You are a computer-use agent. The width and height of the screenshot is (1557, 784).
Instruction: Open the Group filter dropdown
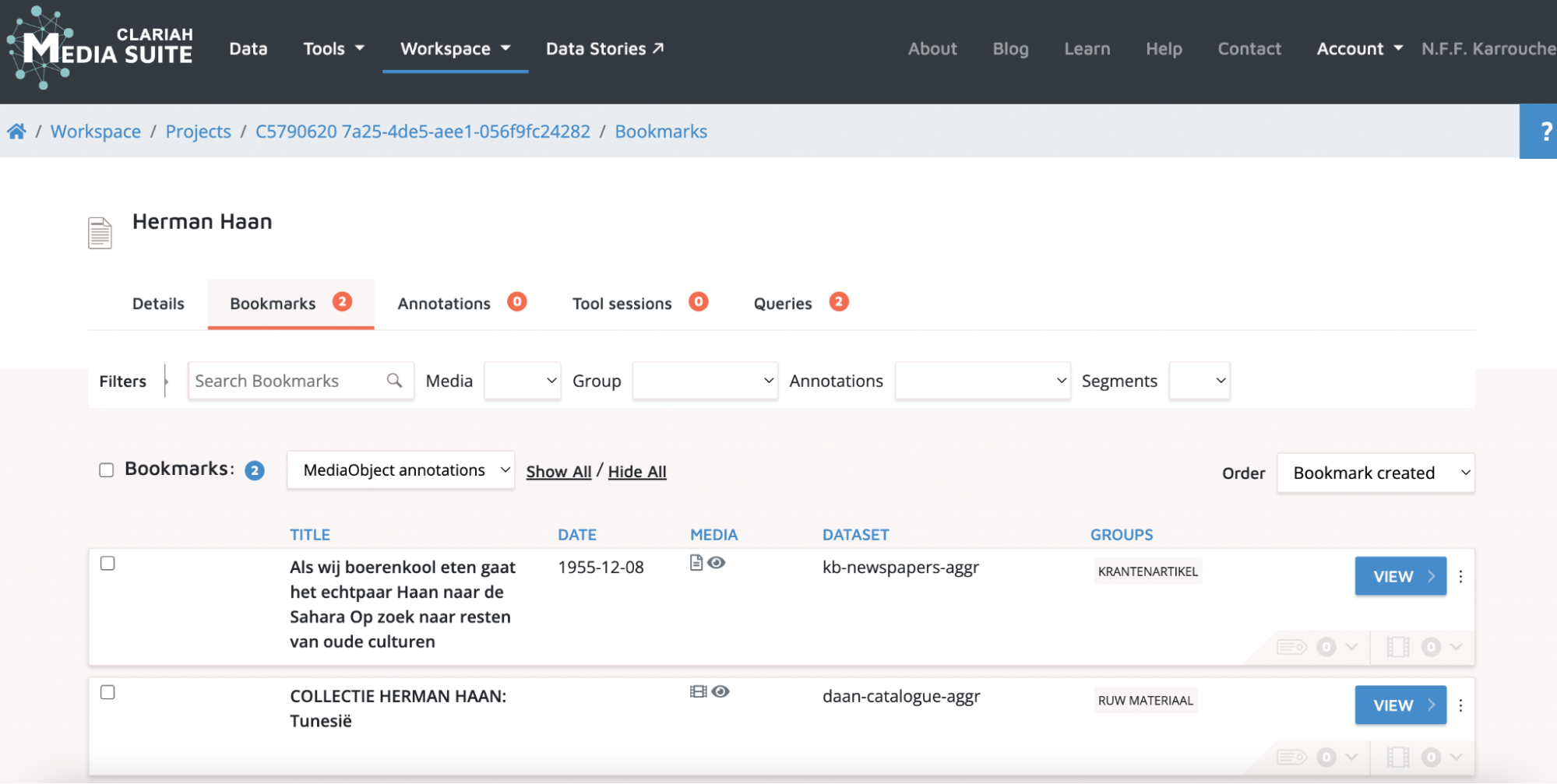(704, 381)
